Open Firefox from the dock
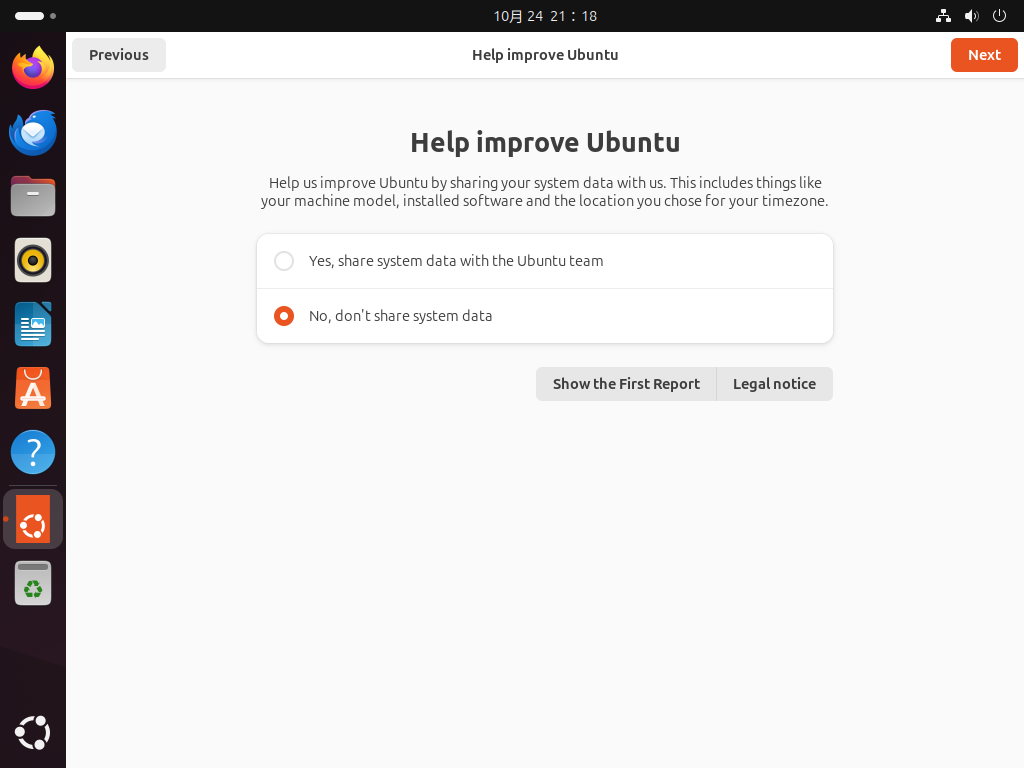Viewport: 1024px width, 768px height. click(33, 68)
